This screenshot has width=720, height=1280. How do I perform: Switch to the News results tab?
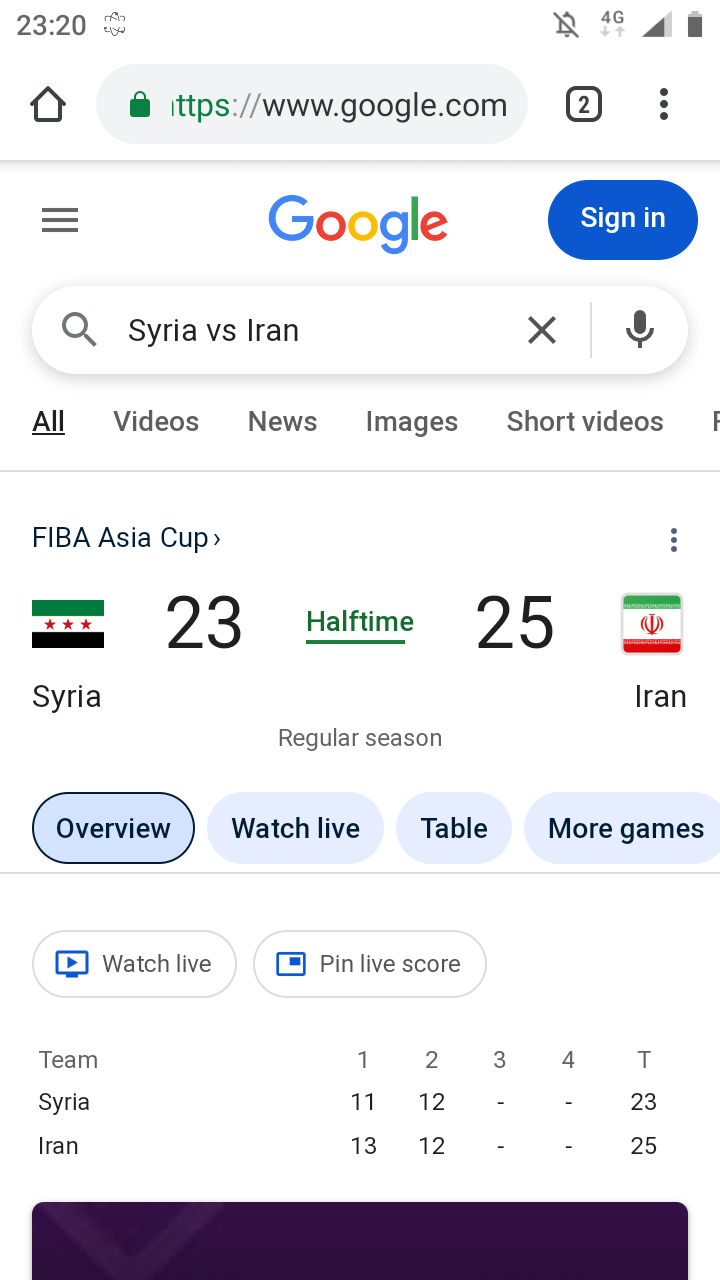click(x=282, y=422)
